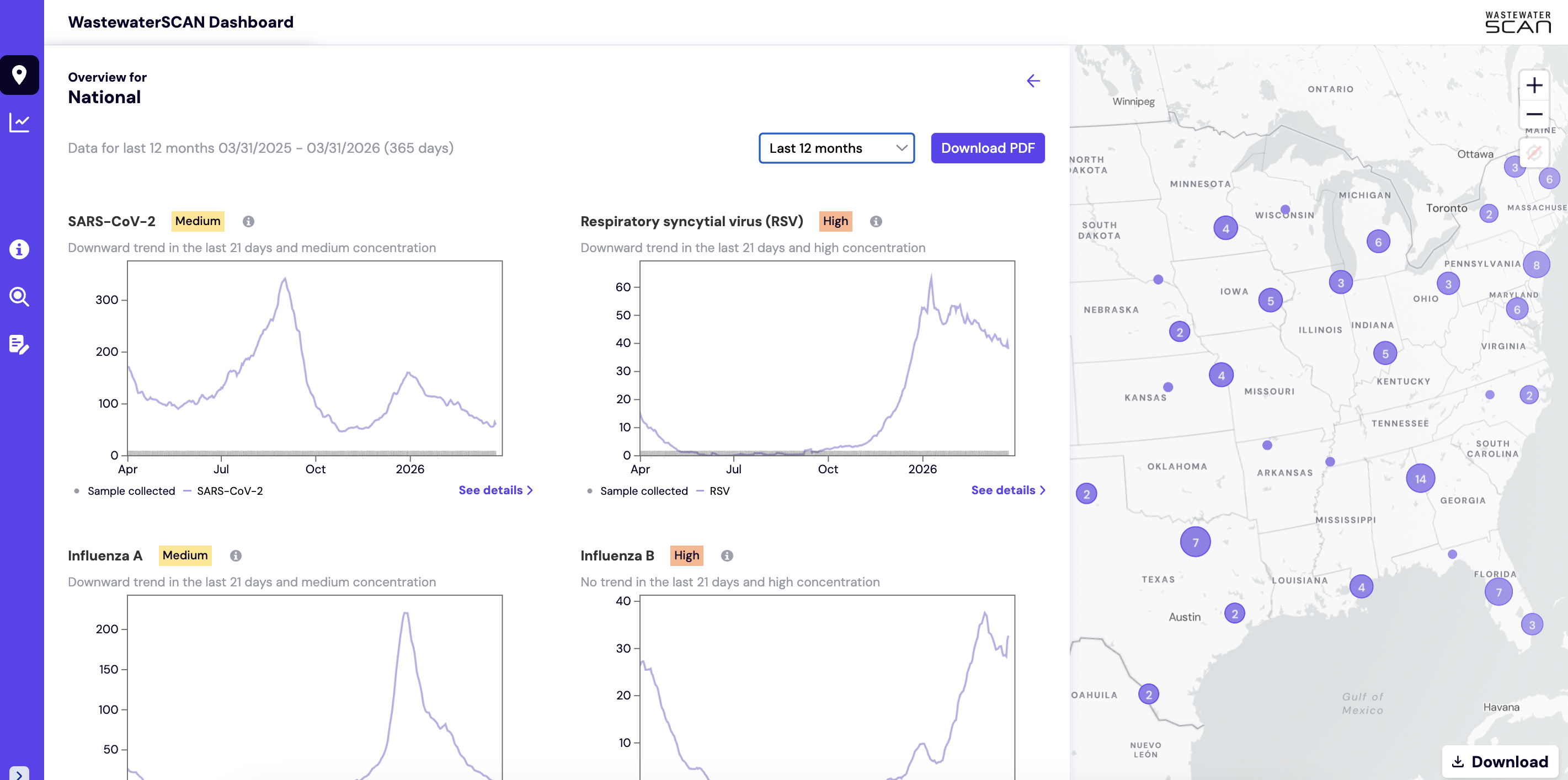Collapse the overview panel with back arrow
The width and height of the screenshot is (1568, 780).
click(x=1033, y=81)
